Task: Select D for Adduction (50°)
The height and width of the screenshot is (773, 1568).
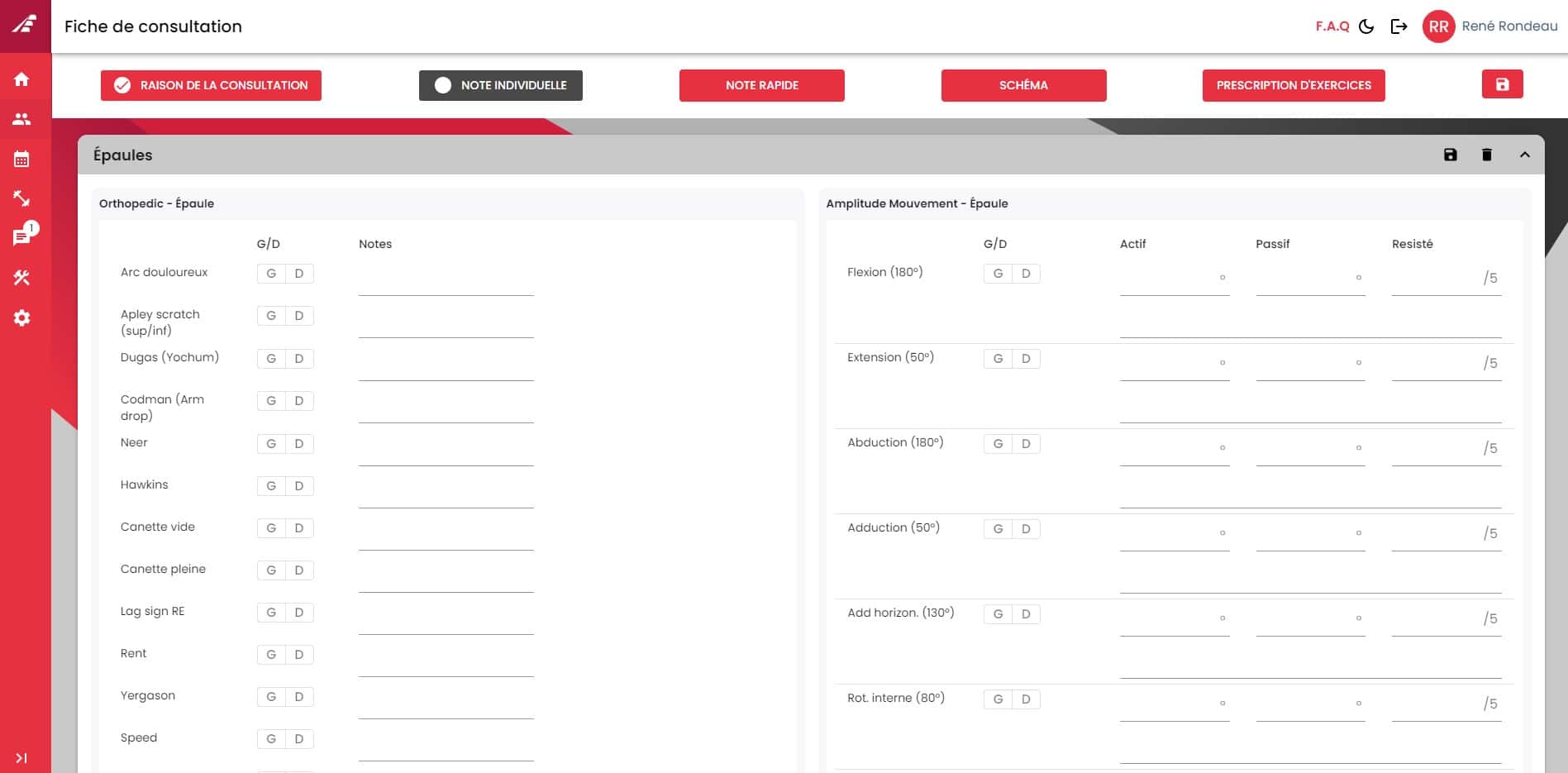Action: pyautogui.click(x=1026, y=529)
